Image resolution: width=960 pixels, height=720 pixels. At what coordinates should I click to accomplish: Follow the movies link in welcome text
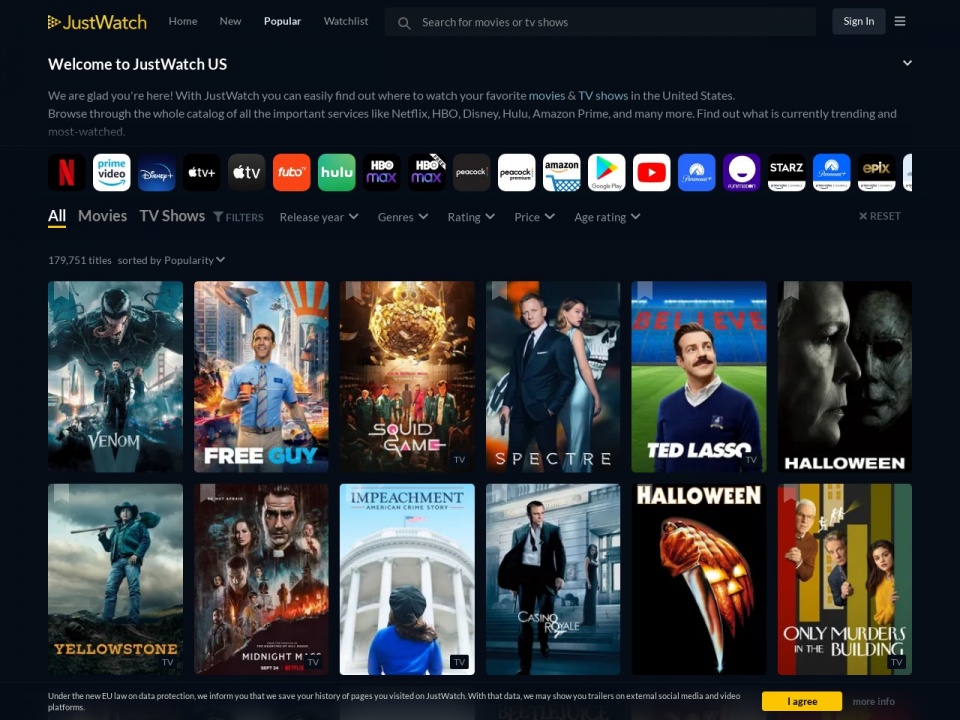pos(547,96)
